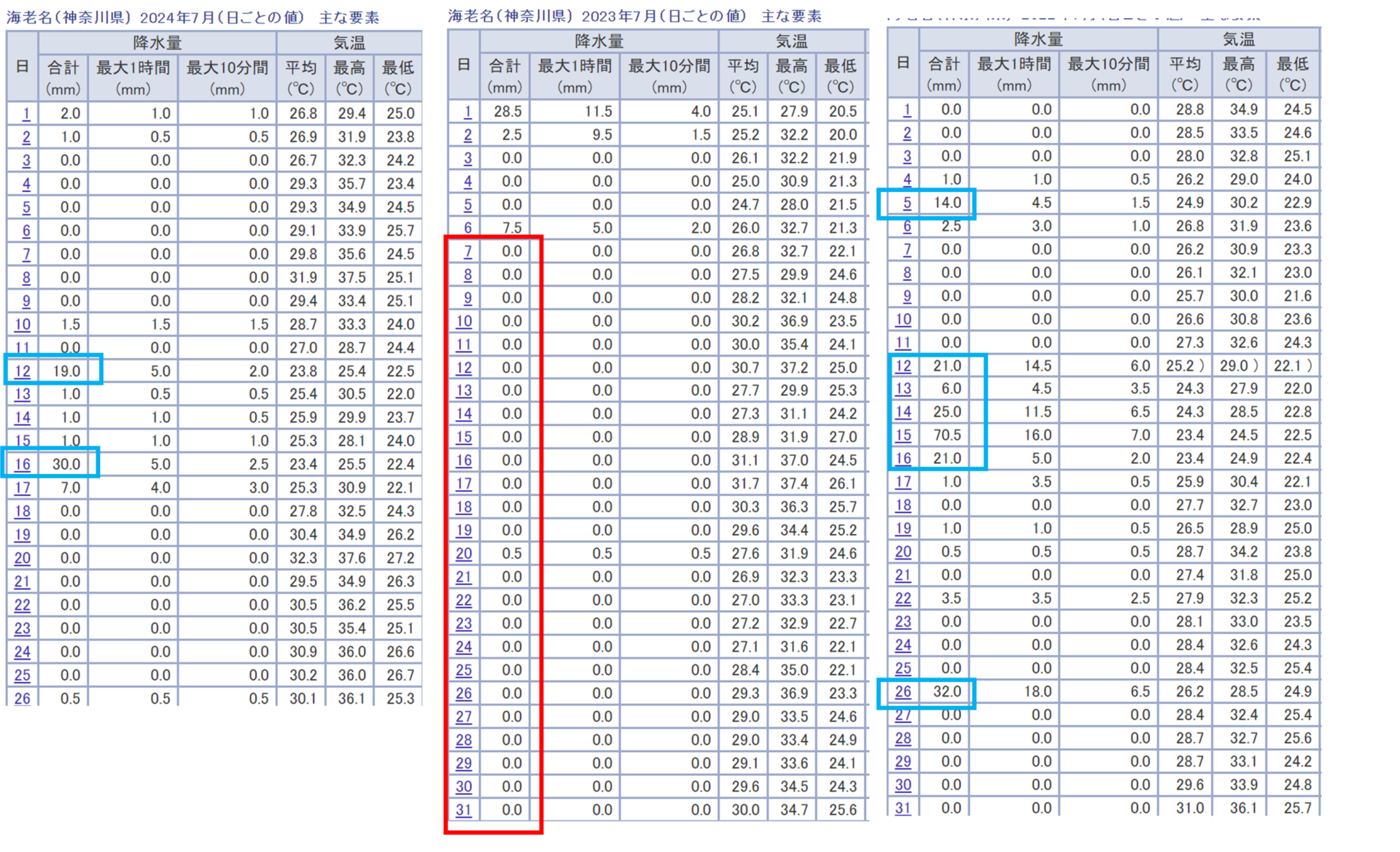Viewport: 1400px width, 852px height.
Task: Click 28.5 precipitation cell in 2023 table
Action: 507,112
